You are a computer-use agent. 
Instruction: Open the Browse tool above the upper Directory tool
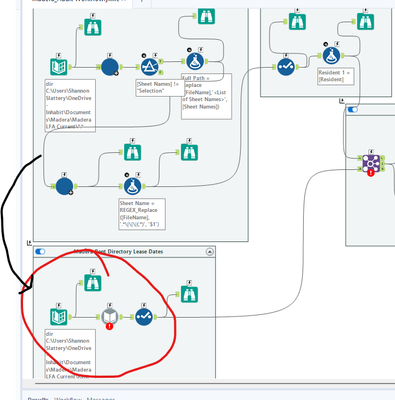click(92, 27)
